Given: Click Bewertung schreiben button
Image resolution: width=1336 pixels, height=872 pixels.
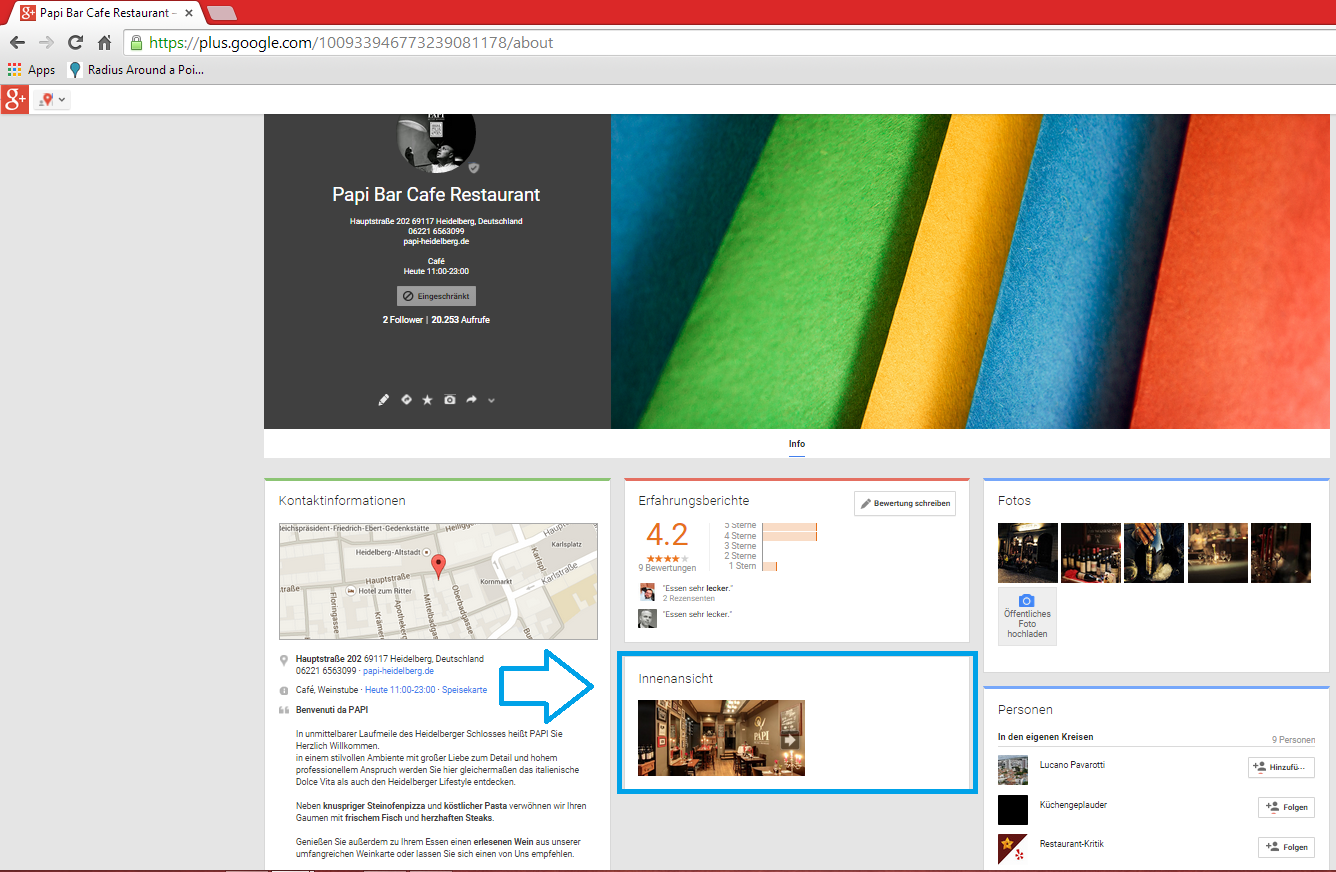Looking at the screenshot, I should pyautogui.click(x=905, y=503).
